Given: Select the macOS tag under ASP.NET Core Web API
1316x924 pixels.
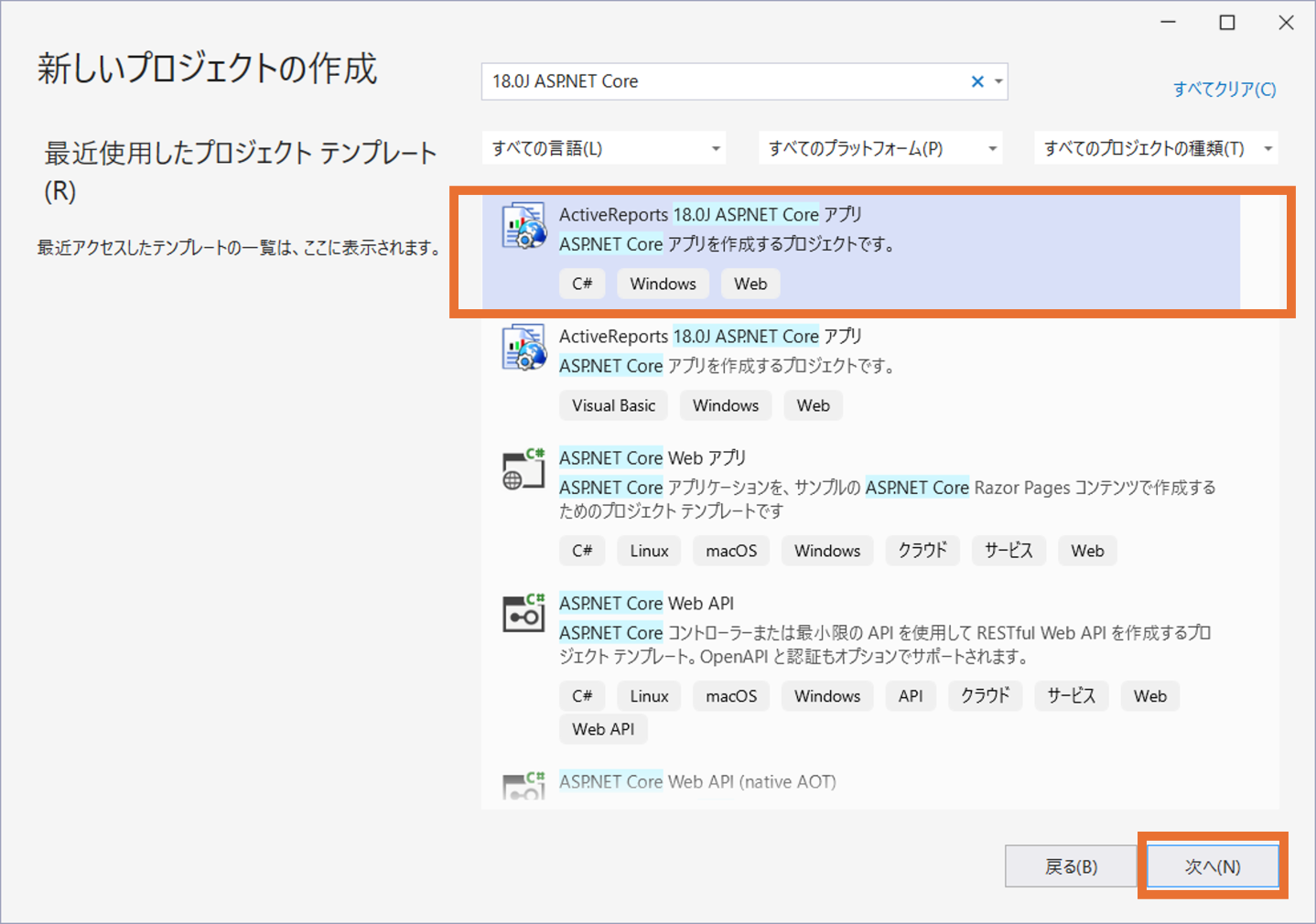Looking at the screenshot, I should click(730, 695).
